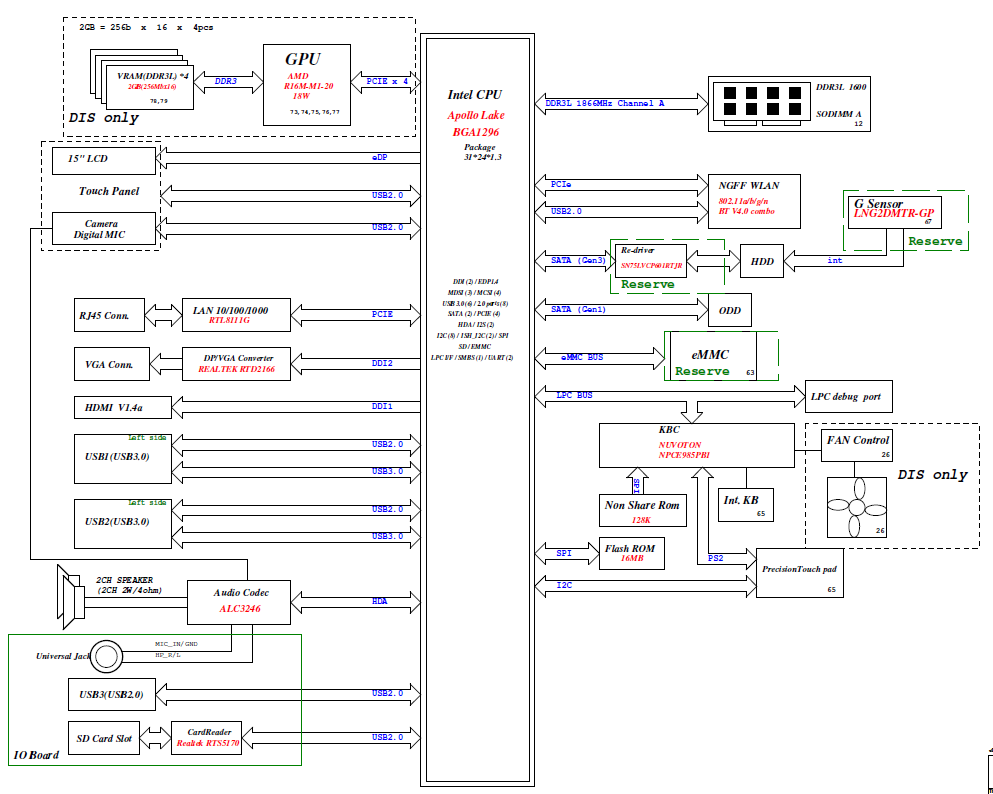Click the cooling fan symbol

tap(854, 505)
